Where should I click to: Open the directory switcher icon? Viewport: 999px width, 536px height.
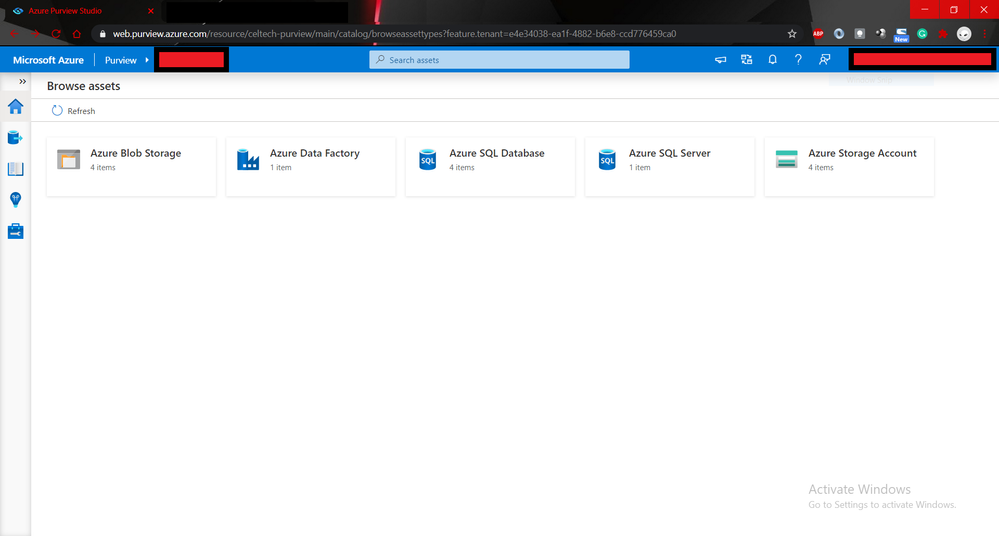[x=747, y=60]
